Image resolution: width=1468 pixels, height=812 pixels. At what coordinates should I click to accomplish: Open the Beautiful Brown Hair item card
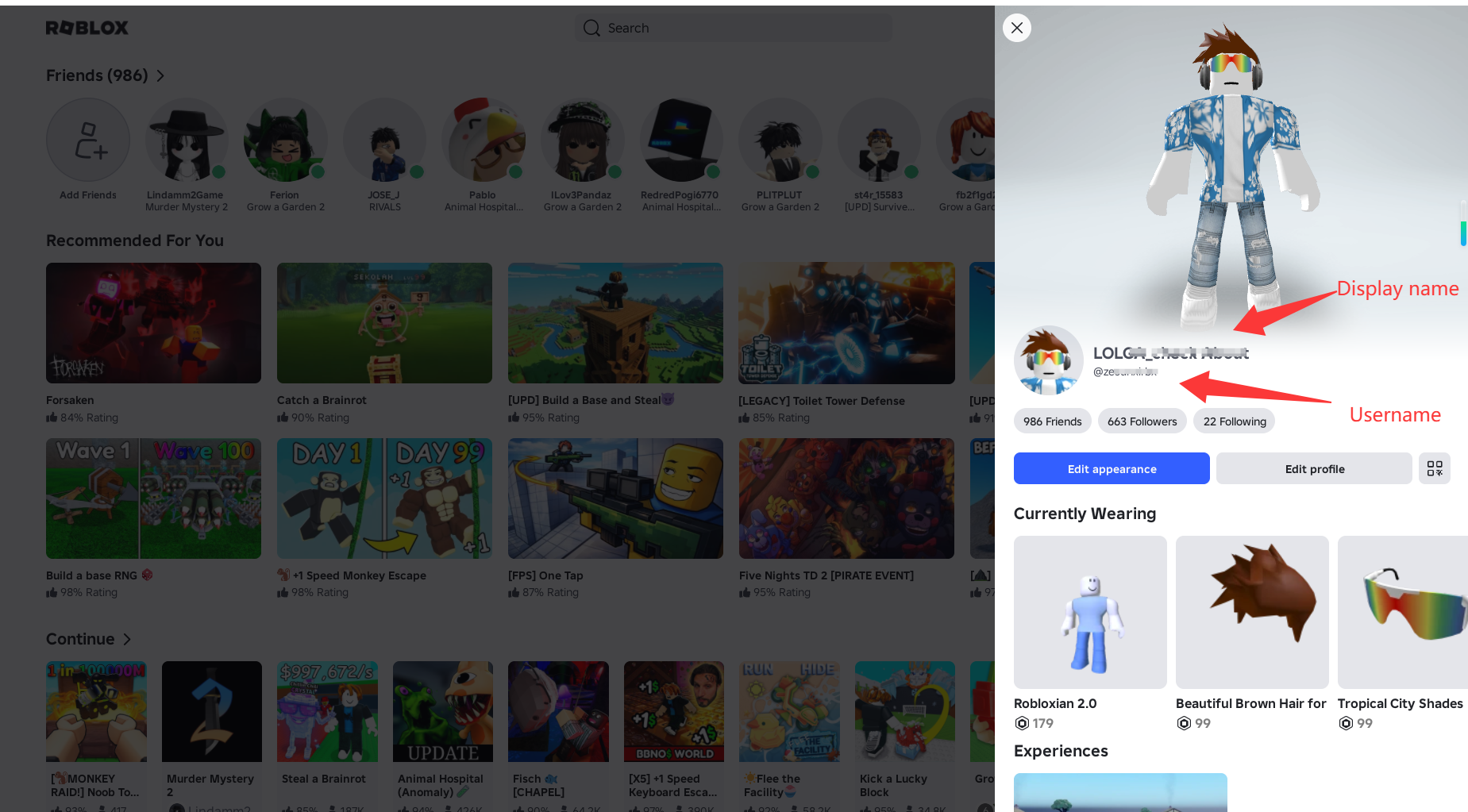pos(1252,612)
